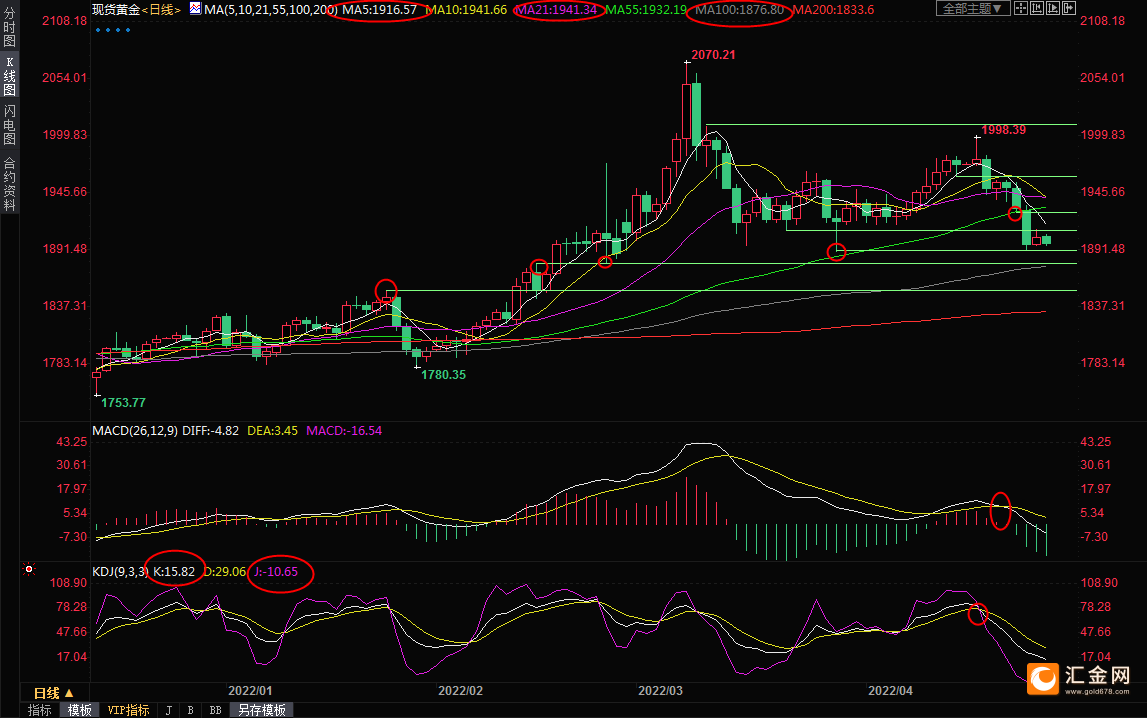Click the 另存模板 button

coord(261,710)
